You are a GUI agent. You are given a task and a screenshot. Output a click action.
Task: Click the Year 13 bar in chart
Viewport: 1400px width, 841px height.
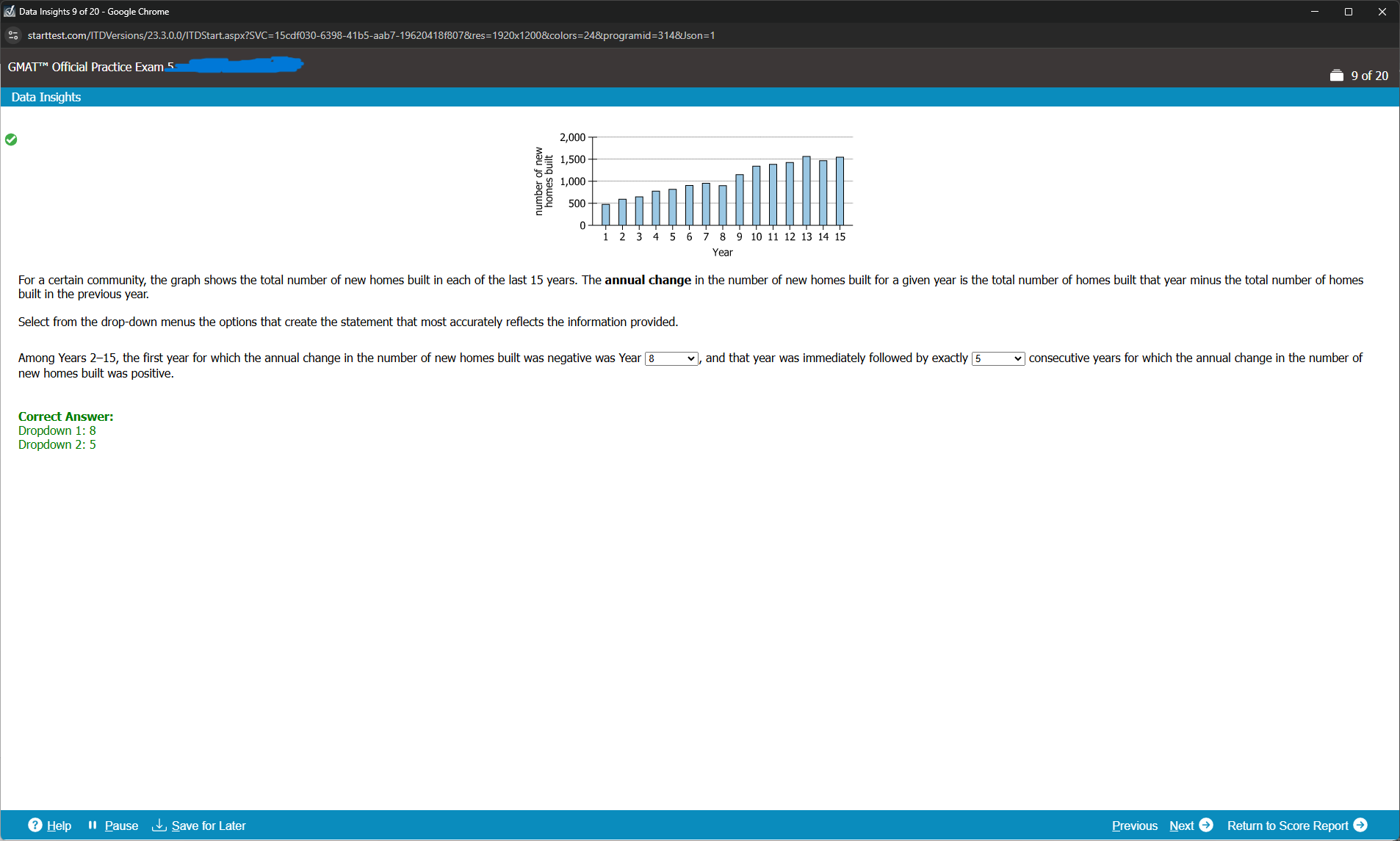807,191
